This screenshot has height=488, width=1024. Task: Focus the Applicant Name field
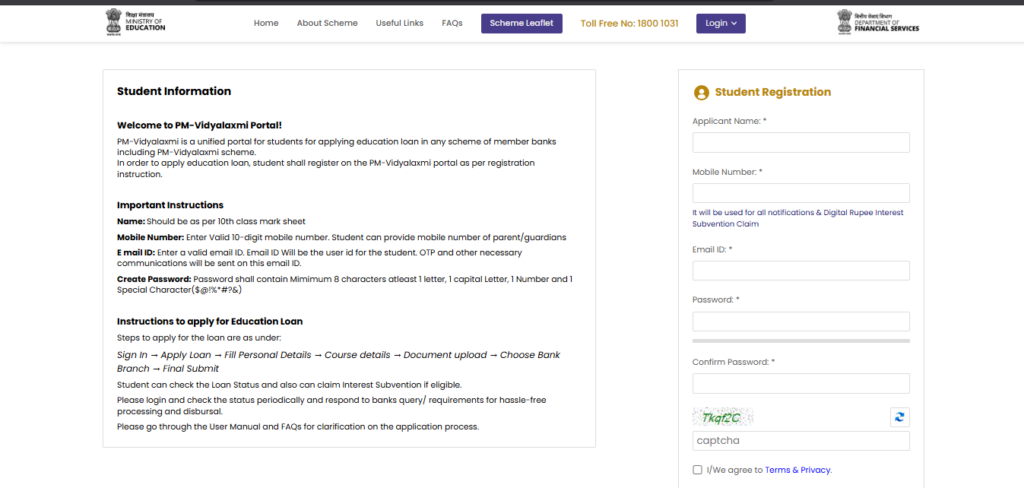pos(800,142)
